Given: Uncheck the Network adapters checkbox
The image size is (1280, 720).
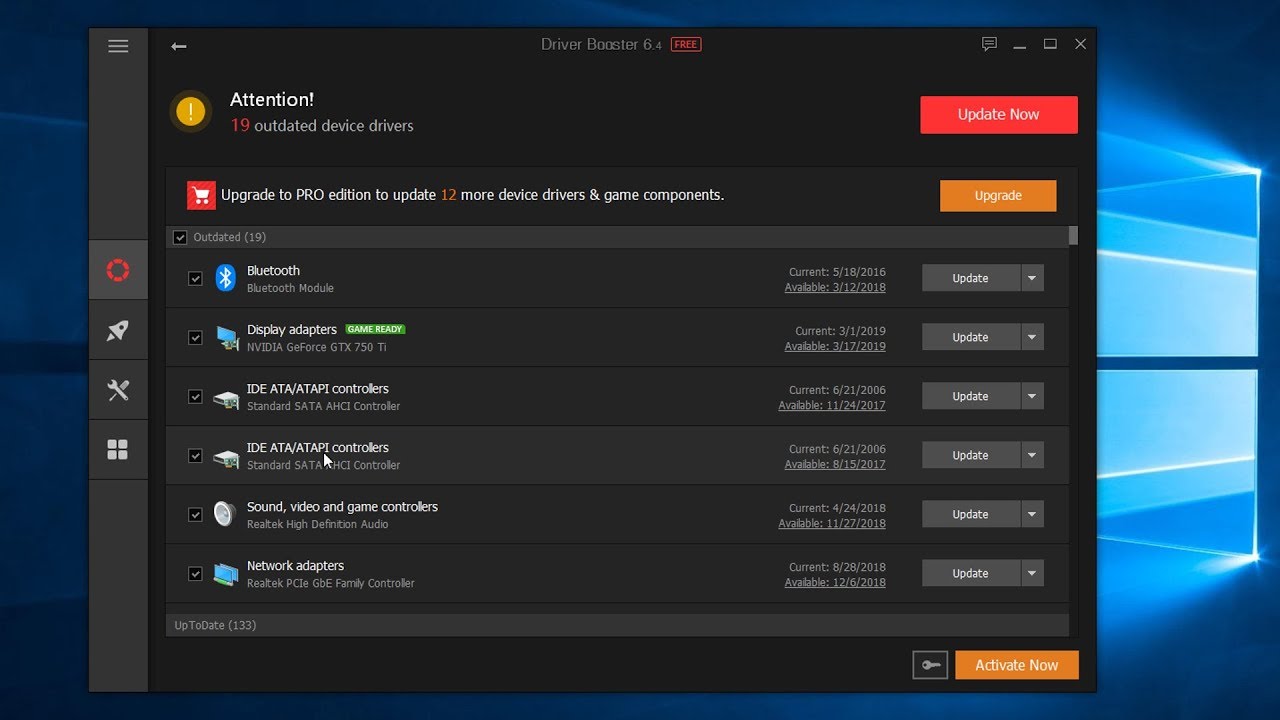Looking at the screenshot, I should click(x=195, y=574).
